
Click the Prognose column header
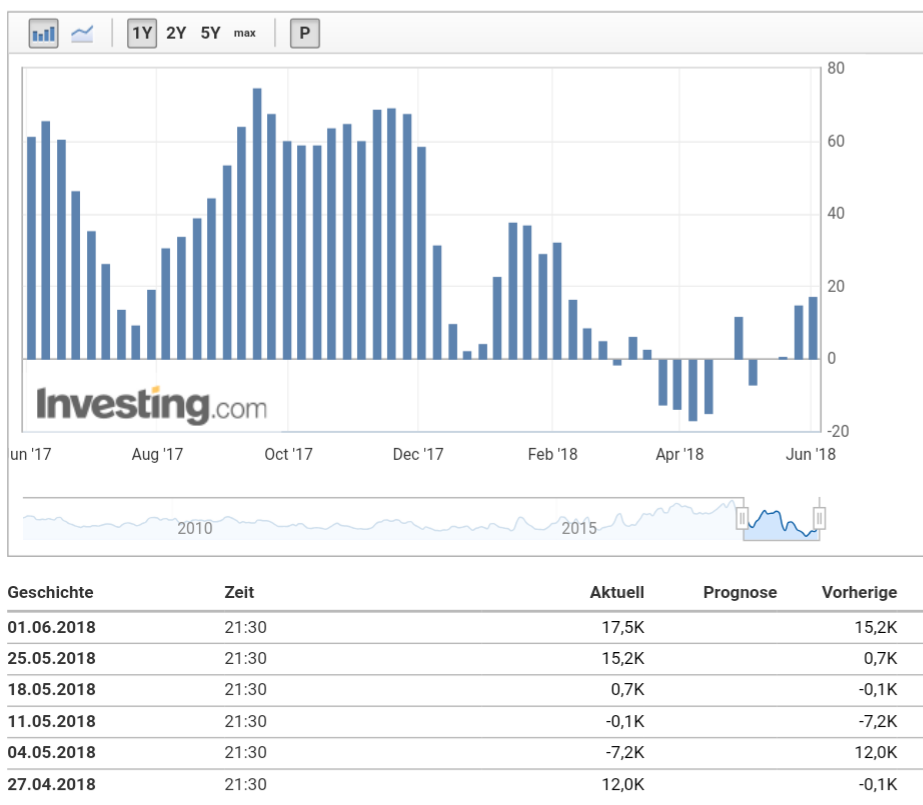(x=742, y=592)
